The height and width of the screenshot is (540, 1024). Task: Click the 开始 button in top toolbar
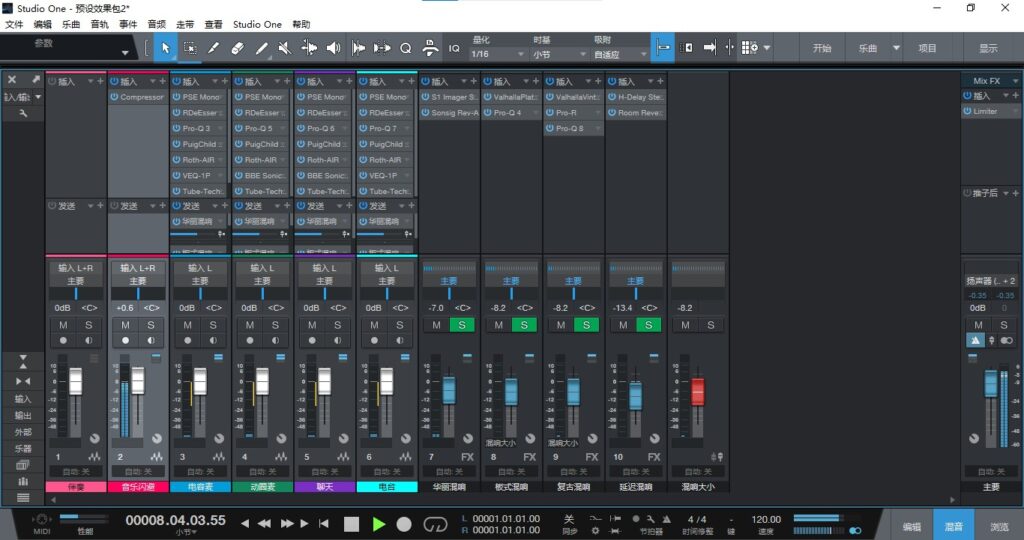tap(822, 48)
